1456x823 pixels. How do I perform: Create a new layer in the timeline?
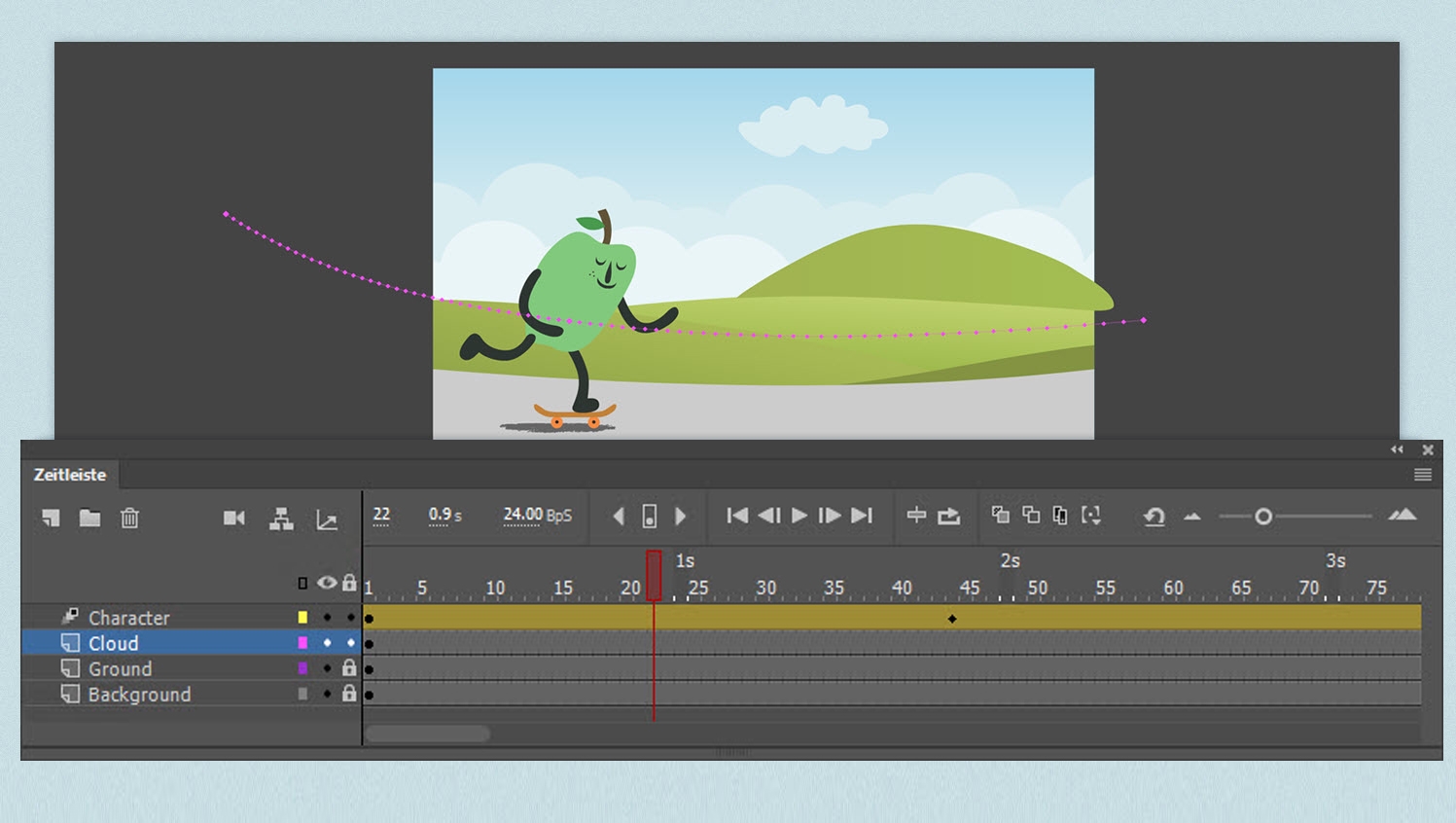[x=51, y=518]
